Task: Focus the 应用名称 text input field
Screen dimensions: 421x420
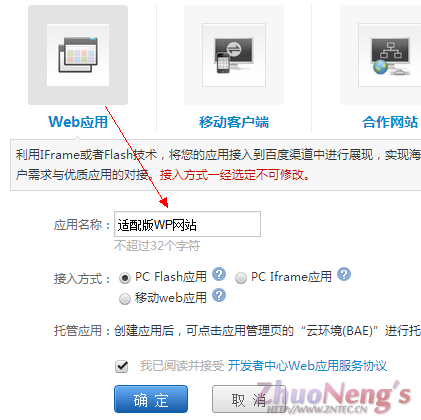Action: pyautogui.click(x=187, y=224)
